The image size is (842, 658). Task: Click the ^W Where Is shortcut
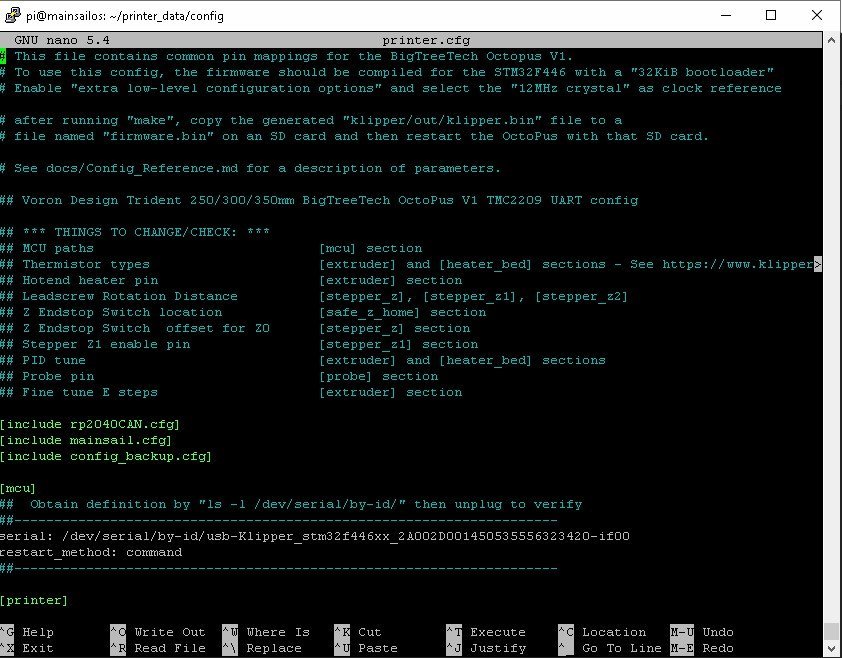coord(266,632)
